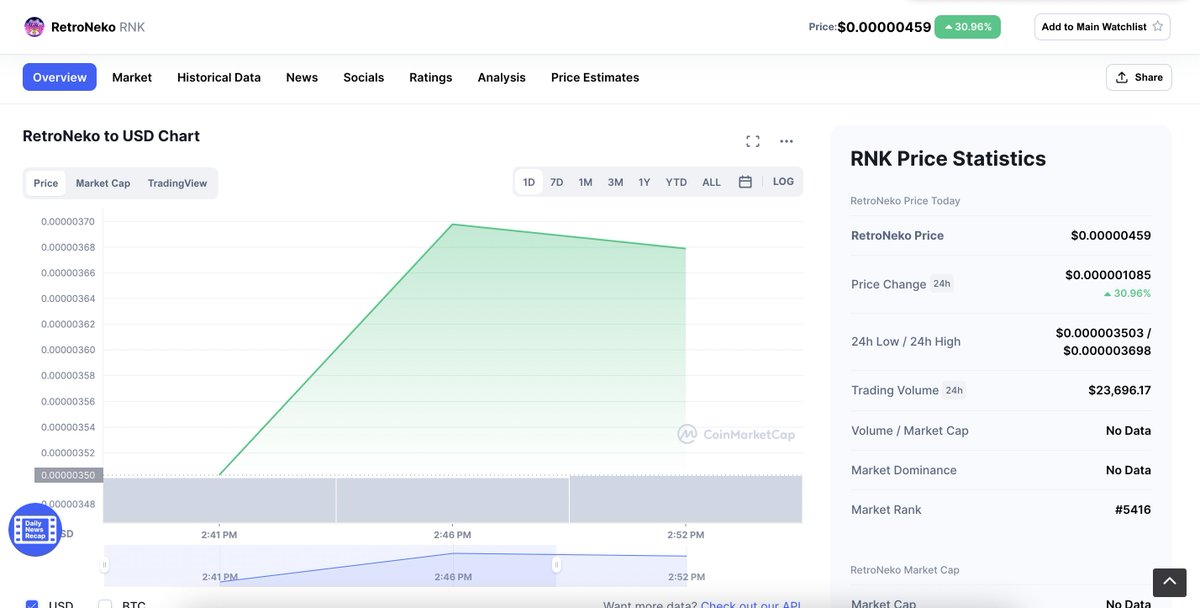Select the 1Y time range
This screenshot has width=1200, height=608.
coord(645,182)
